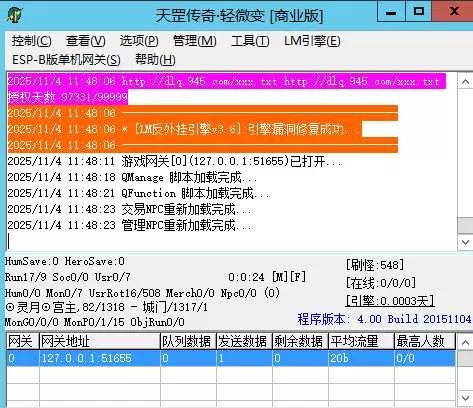This screenshot has width=473, height=408.
Task: Click the QManage 脚本加载完成 log line
Action: pos(132,177)
